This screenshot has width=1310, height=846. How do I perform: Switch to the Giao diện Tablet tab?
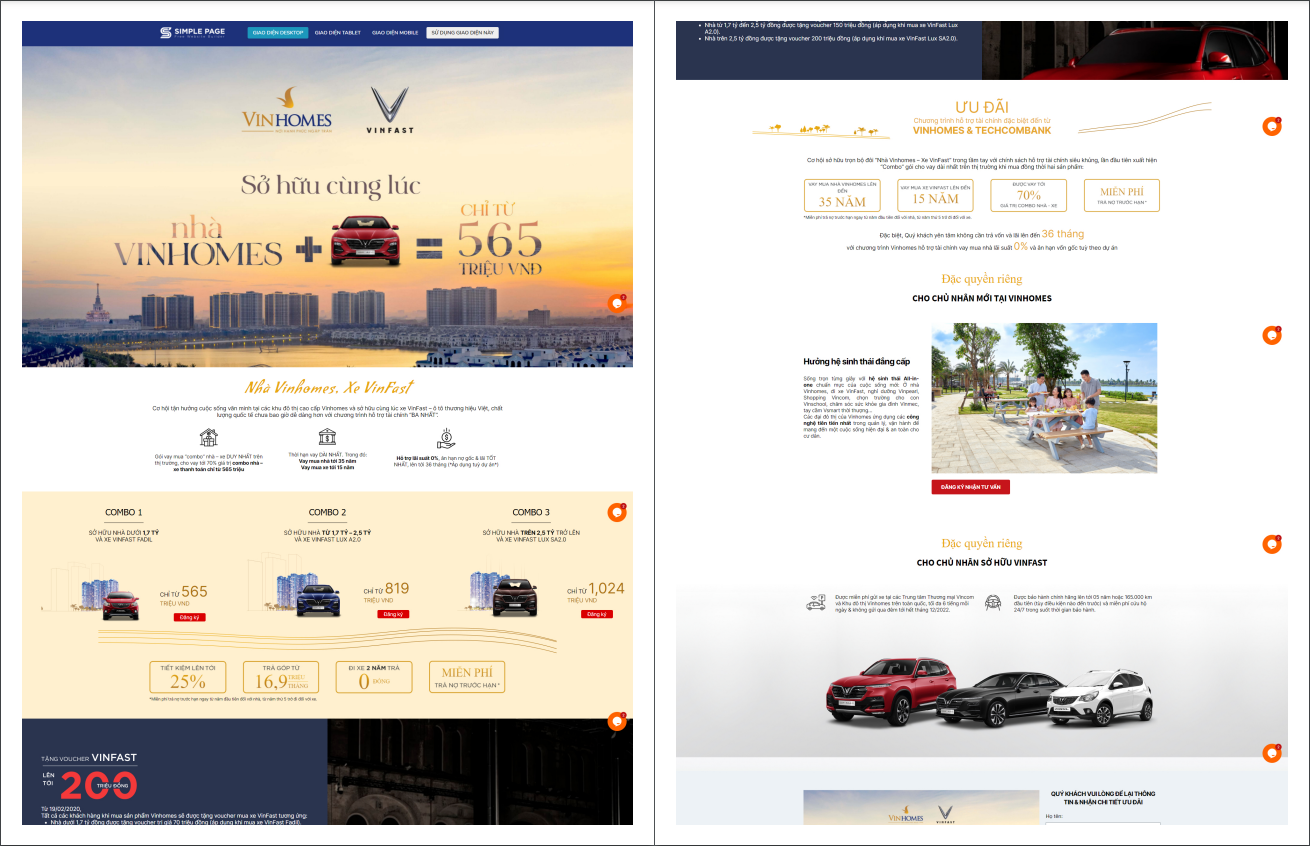click(337, 33)
